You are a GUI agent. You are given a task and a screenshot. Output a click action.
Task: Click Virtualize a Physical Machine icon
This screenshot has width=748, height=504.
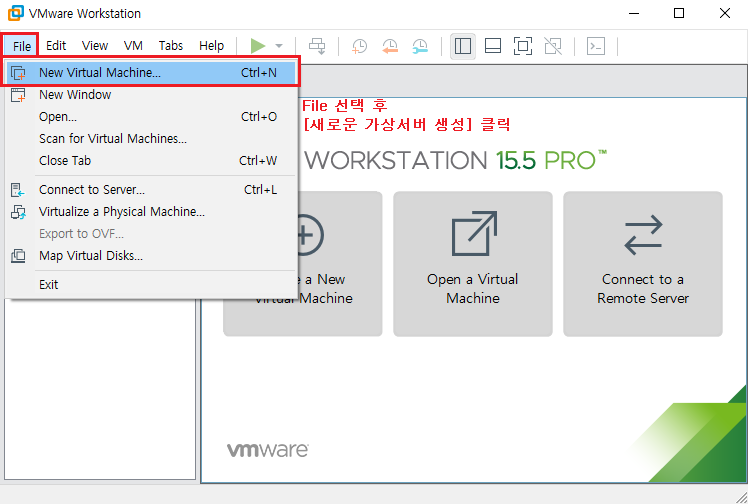[x=18, y=212]
